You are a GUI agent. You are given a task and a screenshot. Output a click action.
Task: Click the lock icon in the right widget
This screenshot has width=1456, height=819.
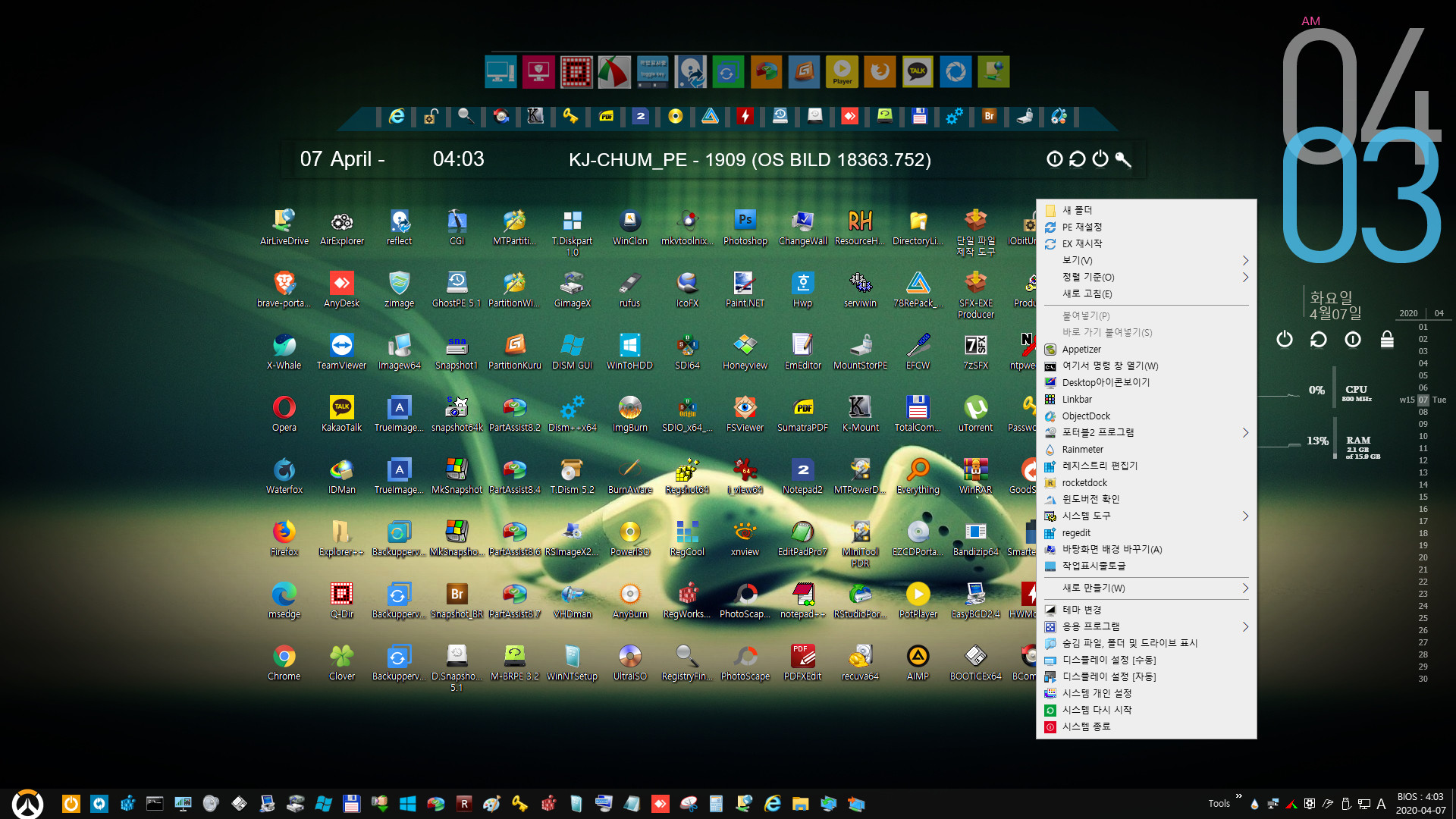(x=1387, y=339)
